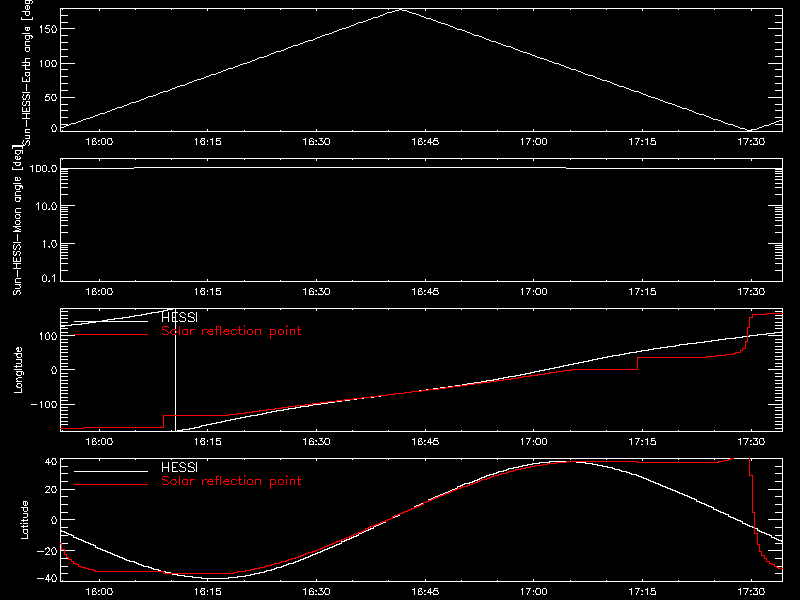The height and width of the screenshot is (600, 800).
Task: Click the red legend line sample in Latitude plot
Action: click(x=111, y=485)
